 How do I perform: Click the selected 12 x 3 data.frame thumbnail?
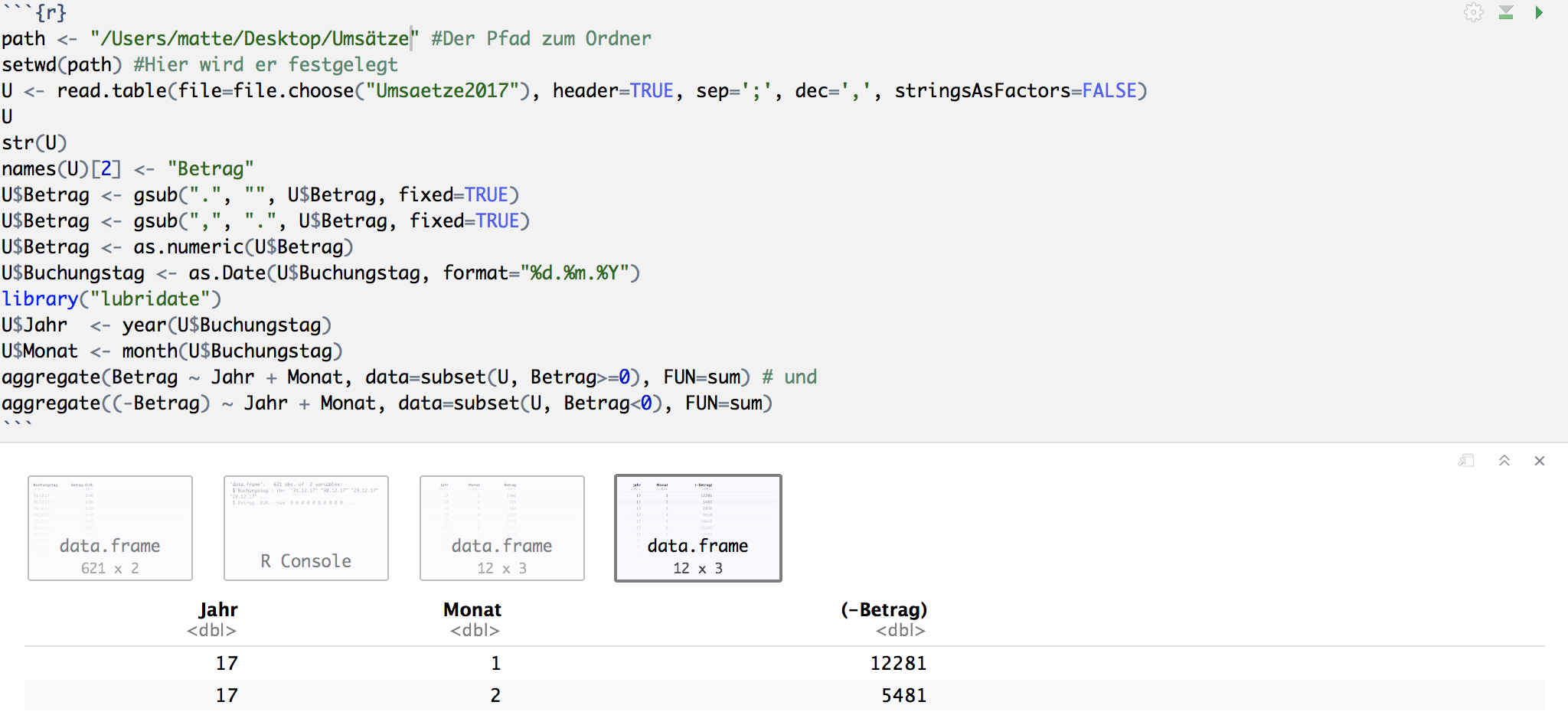point(698,528)
